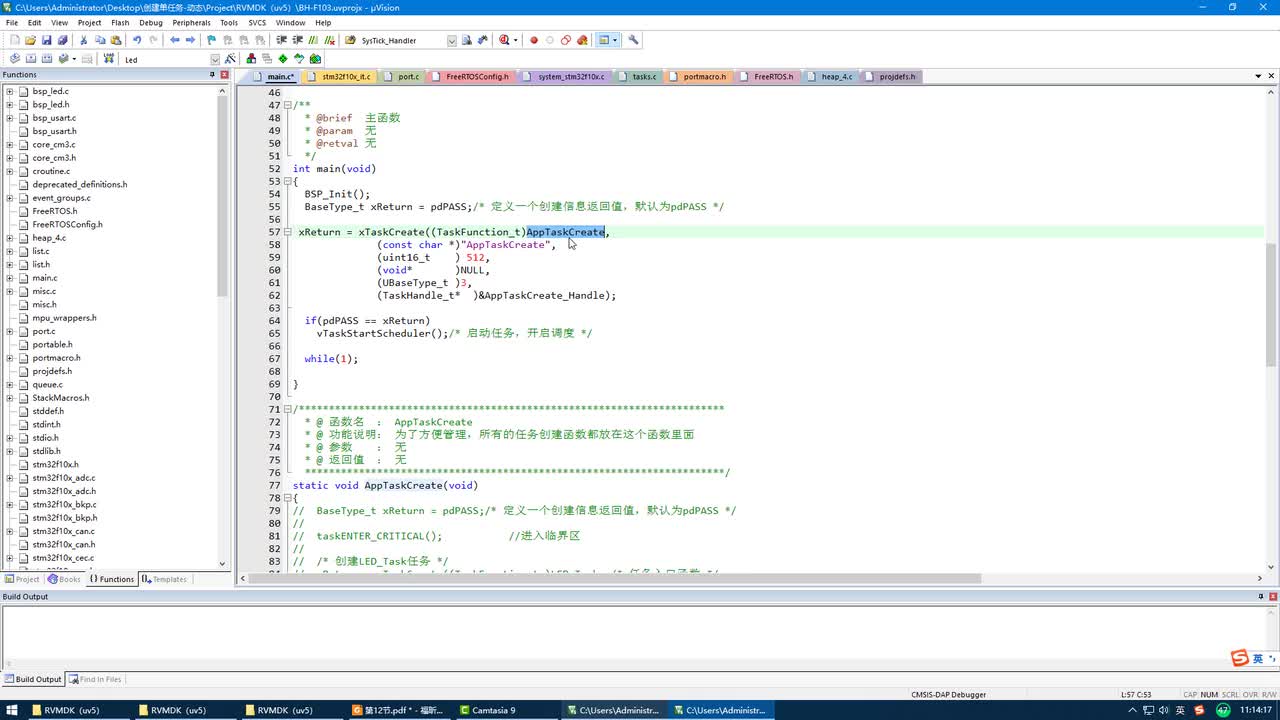Click the Kill all breakpoints icon
The height and width of the screenshot is (720, 1280).
tap(582, 40)
